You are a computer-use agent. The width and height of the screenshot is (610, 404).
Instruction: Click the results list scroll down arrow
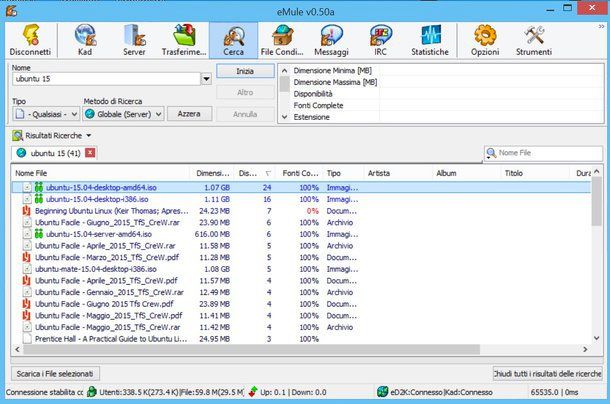pos(597,338)
